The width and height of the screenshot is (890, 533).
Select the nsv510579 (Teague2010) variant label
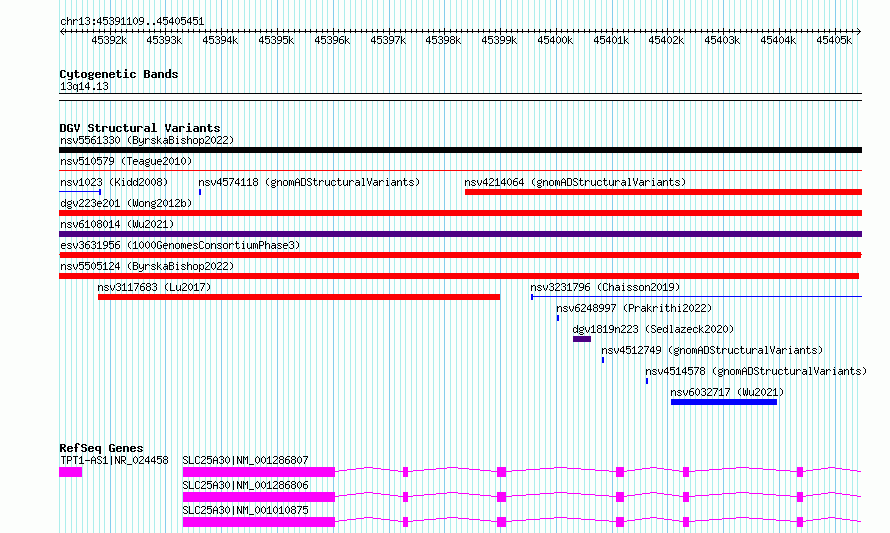pyautogui.click(x=125, y=161)
